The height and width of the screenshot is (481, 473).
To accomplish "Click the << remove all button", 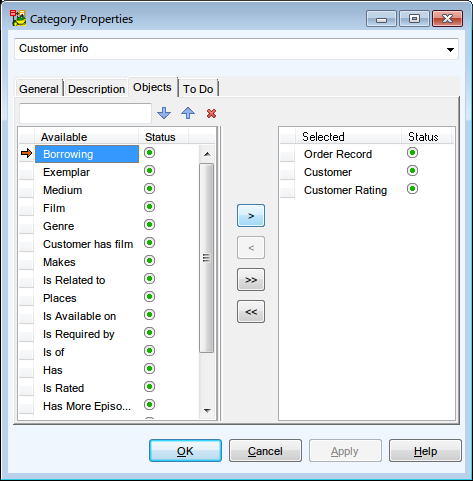I will (x=251, y=312).
